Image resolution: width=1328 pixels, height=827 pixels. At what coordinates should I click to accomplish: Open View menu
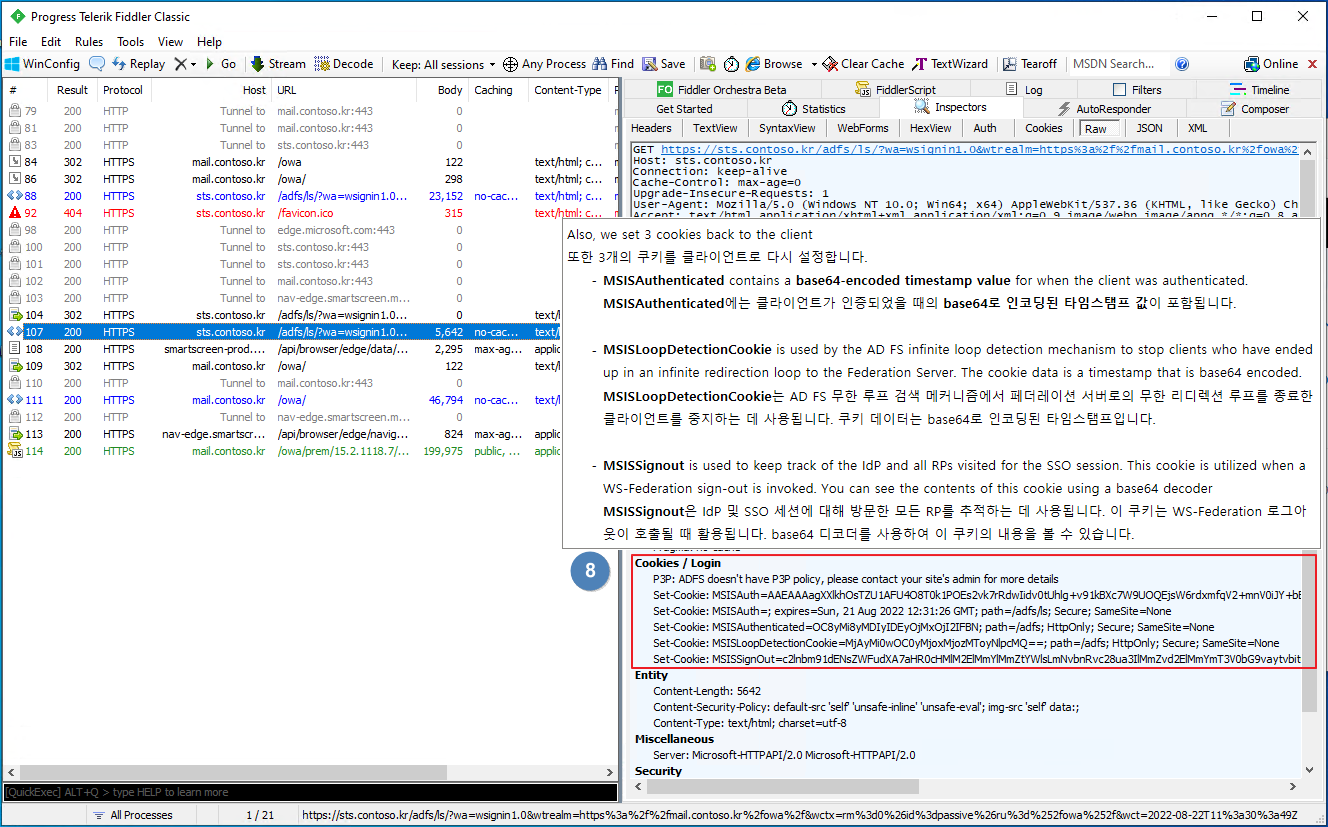[171, 42]
